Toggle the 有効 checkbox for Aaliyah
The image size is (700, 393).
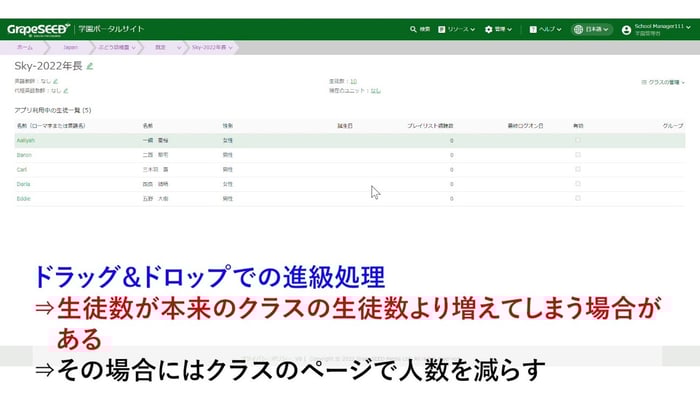(x=578, y=140)
